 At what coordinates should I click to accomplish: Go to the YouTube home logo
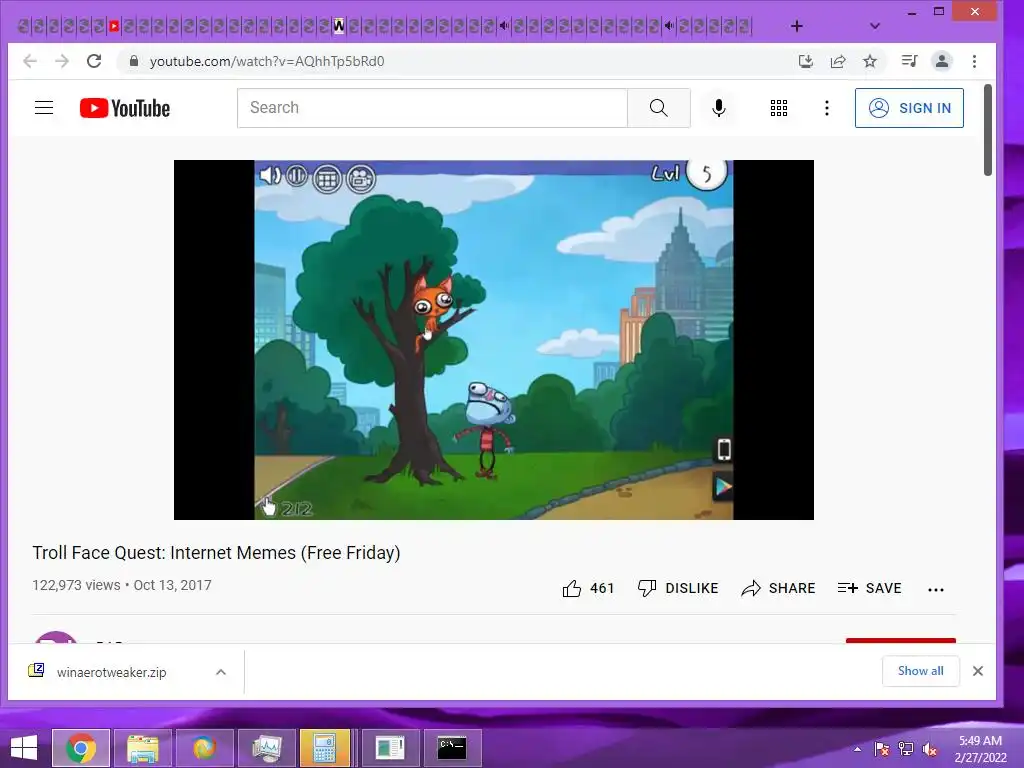(125, 108)
